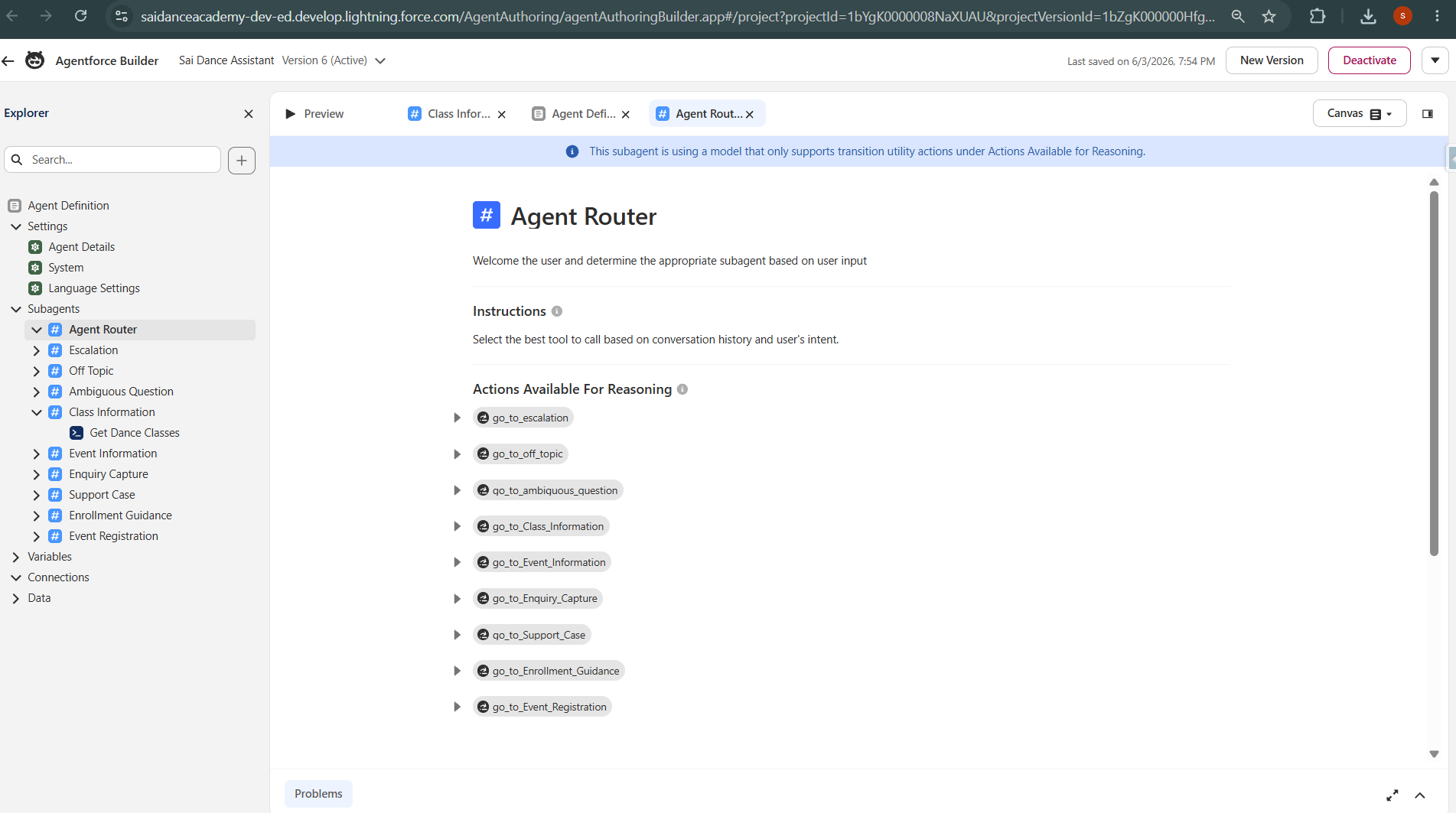
Task: Open the Chrome three-dot menu
Action: [x=1436, y=16]
